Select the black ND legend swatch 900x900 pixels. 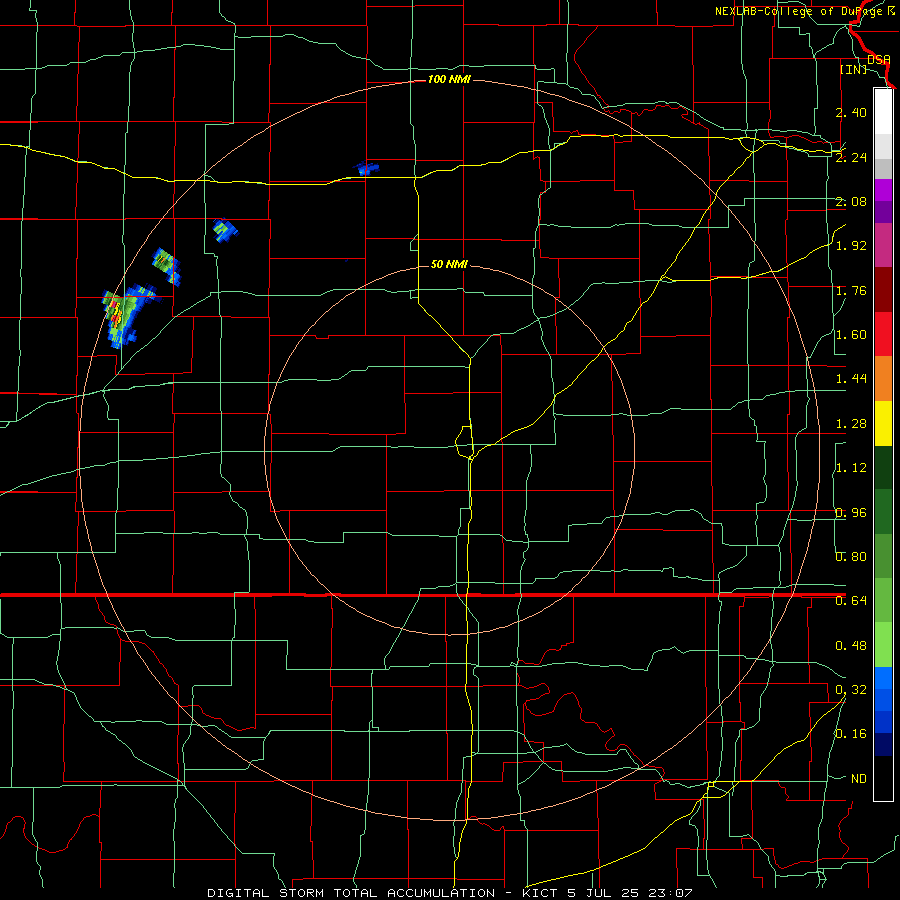(883, 778)
